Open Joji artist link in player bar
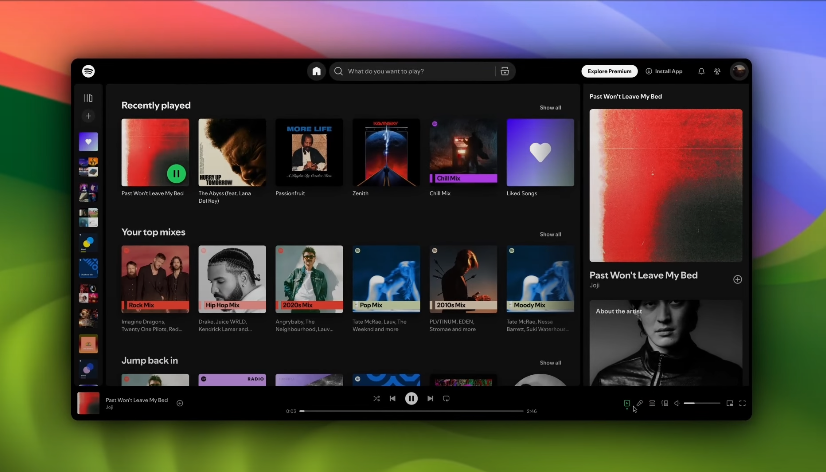The height and width of the screenshot is (472, 826). [109, 407]
